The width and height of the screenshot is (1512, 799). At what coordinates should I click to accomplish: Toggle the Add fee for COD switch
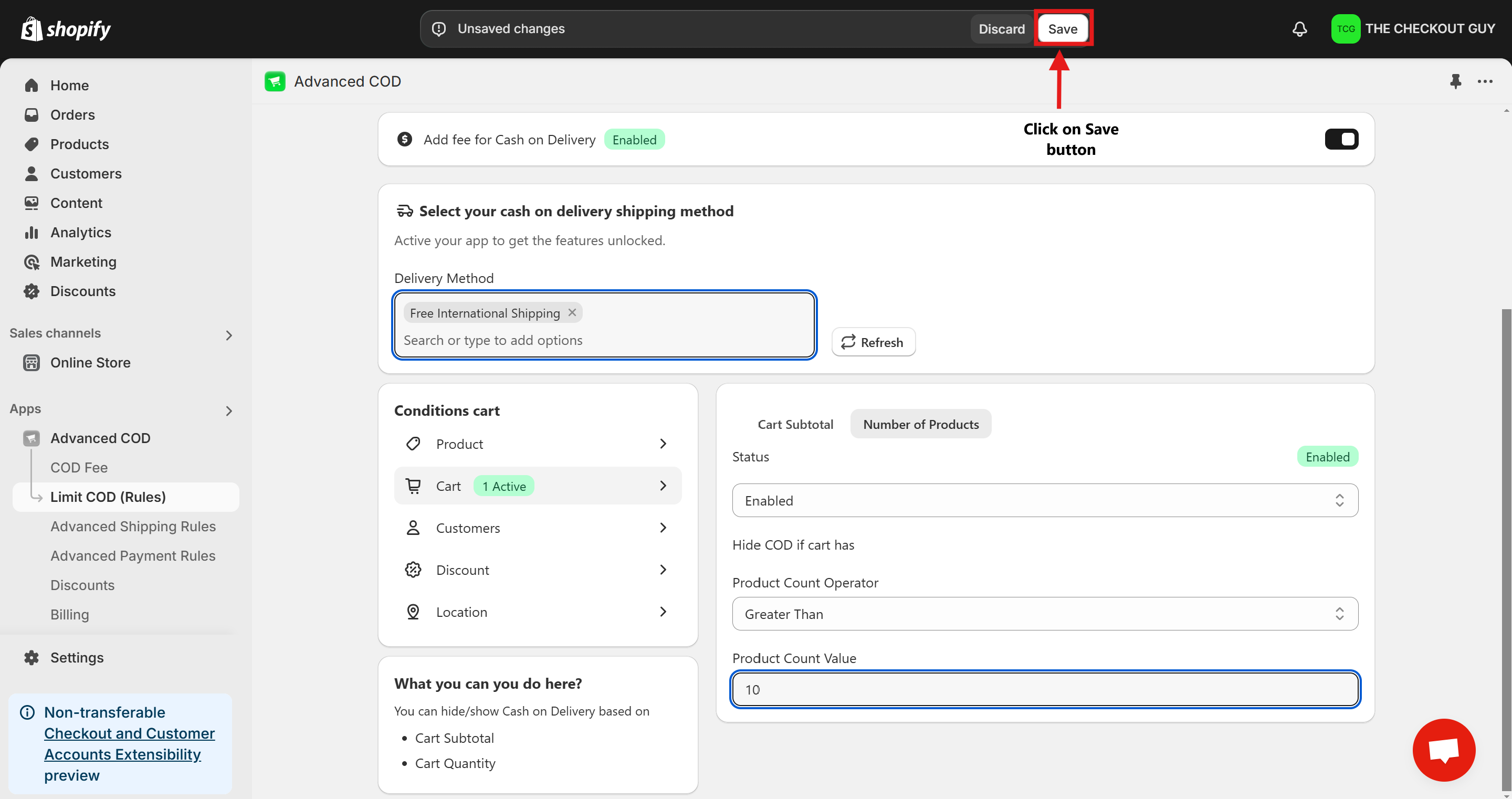click(1341, 139)
